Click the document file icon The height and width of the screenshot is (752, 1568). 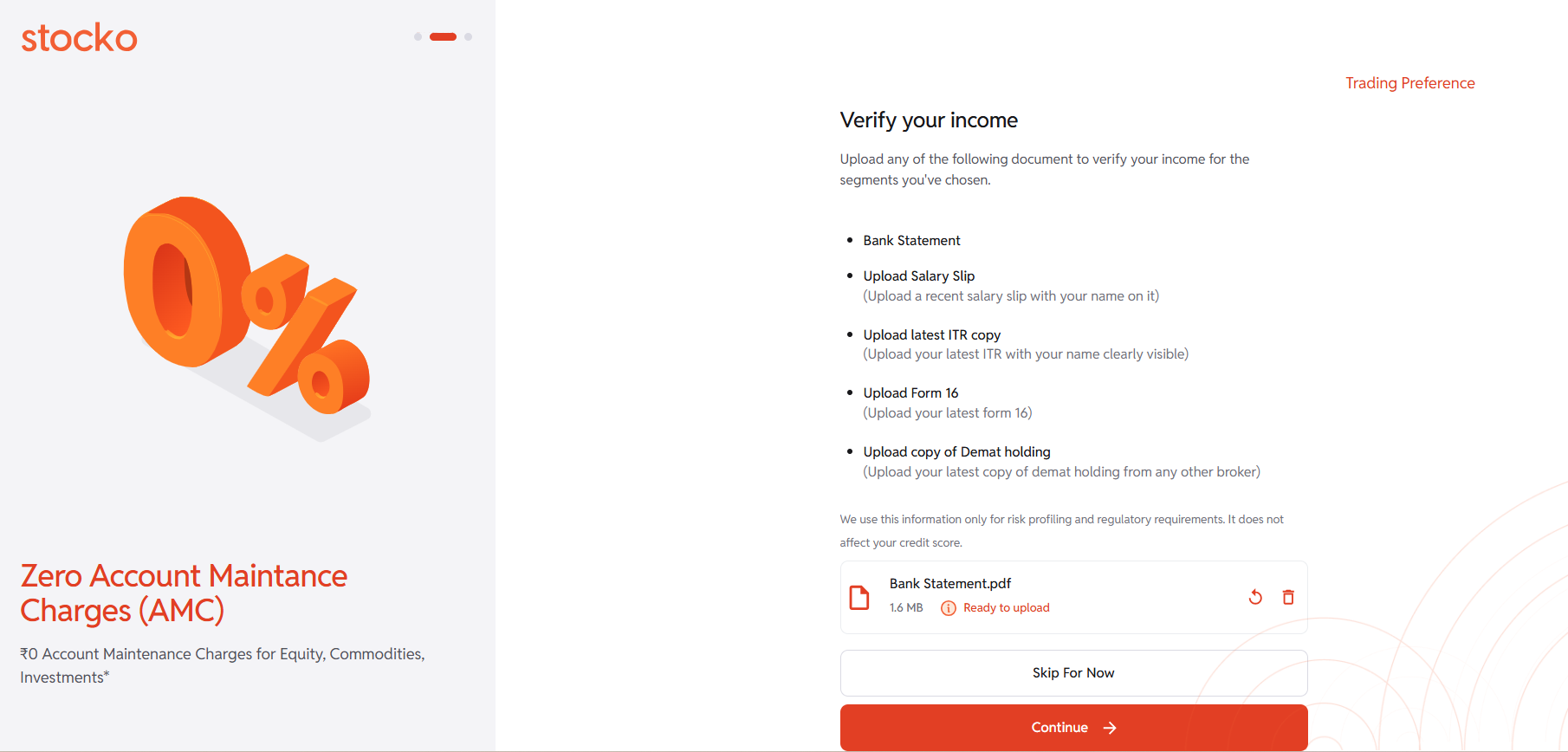click(859, 598)
